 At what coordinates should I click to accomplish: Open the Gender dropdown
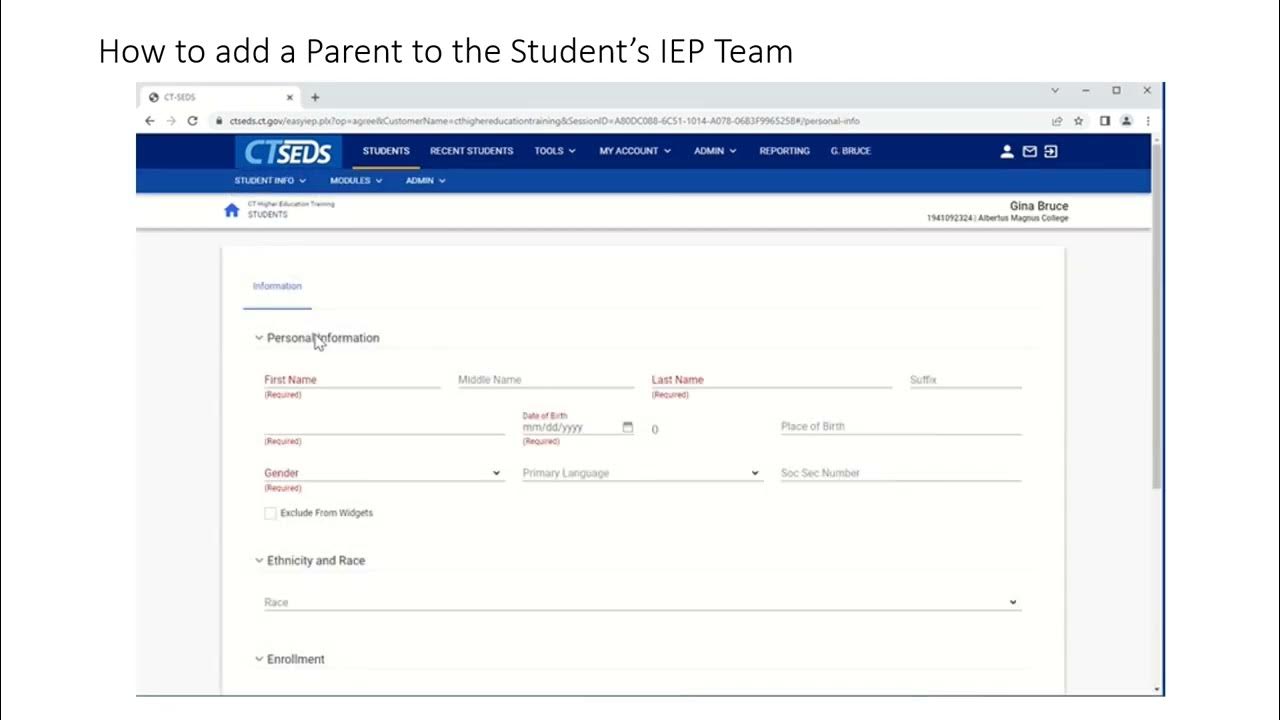point(382,473)
